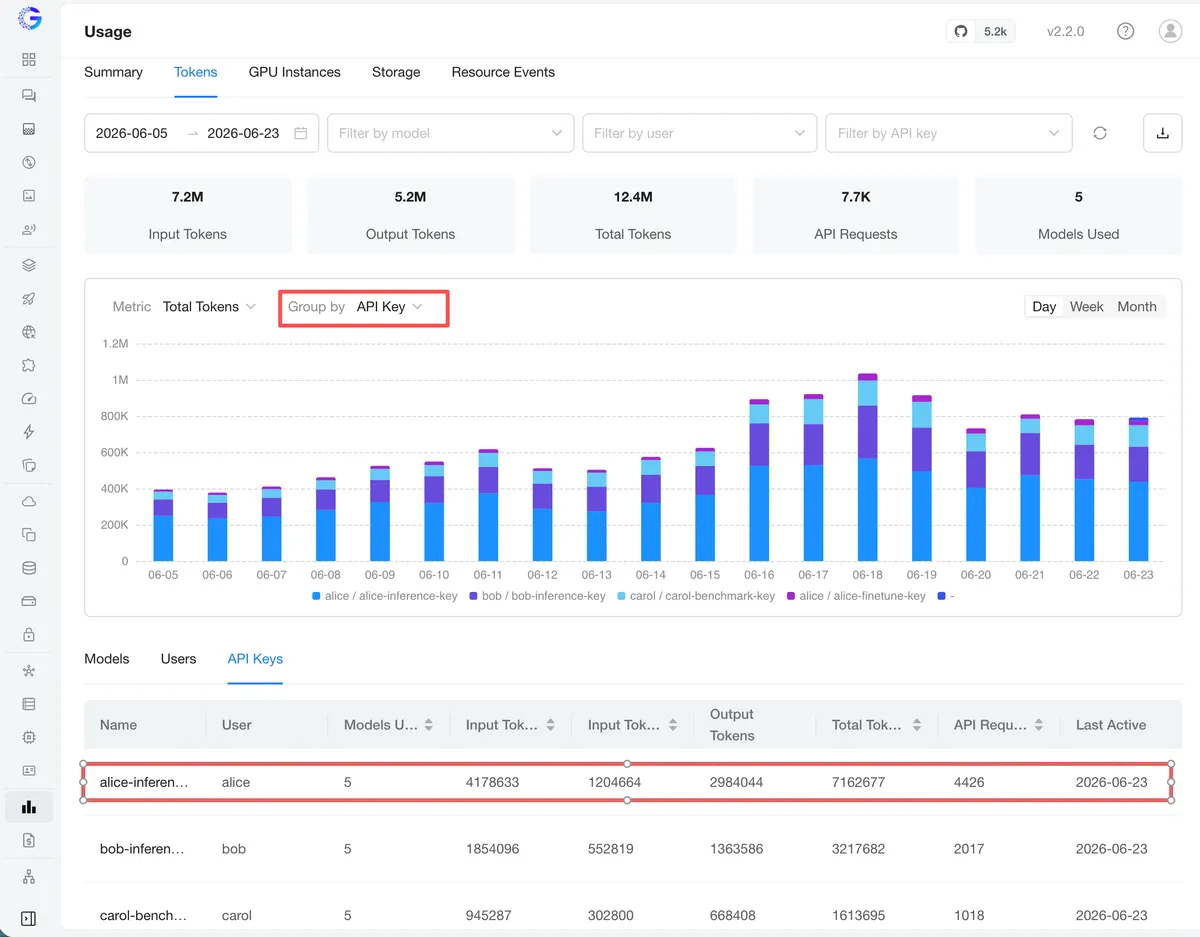Select the bar chart usage sidebar icon

(29, 807)
